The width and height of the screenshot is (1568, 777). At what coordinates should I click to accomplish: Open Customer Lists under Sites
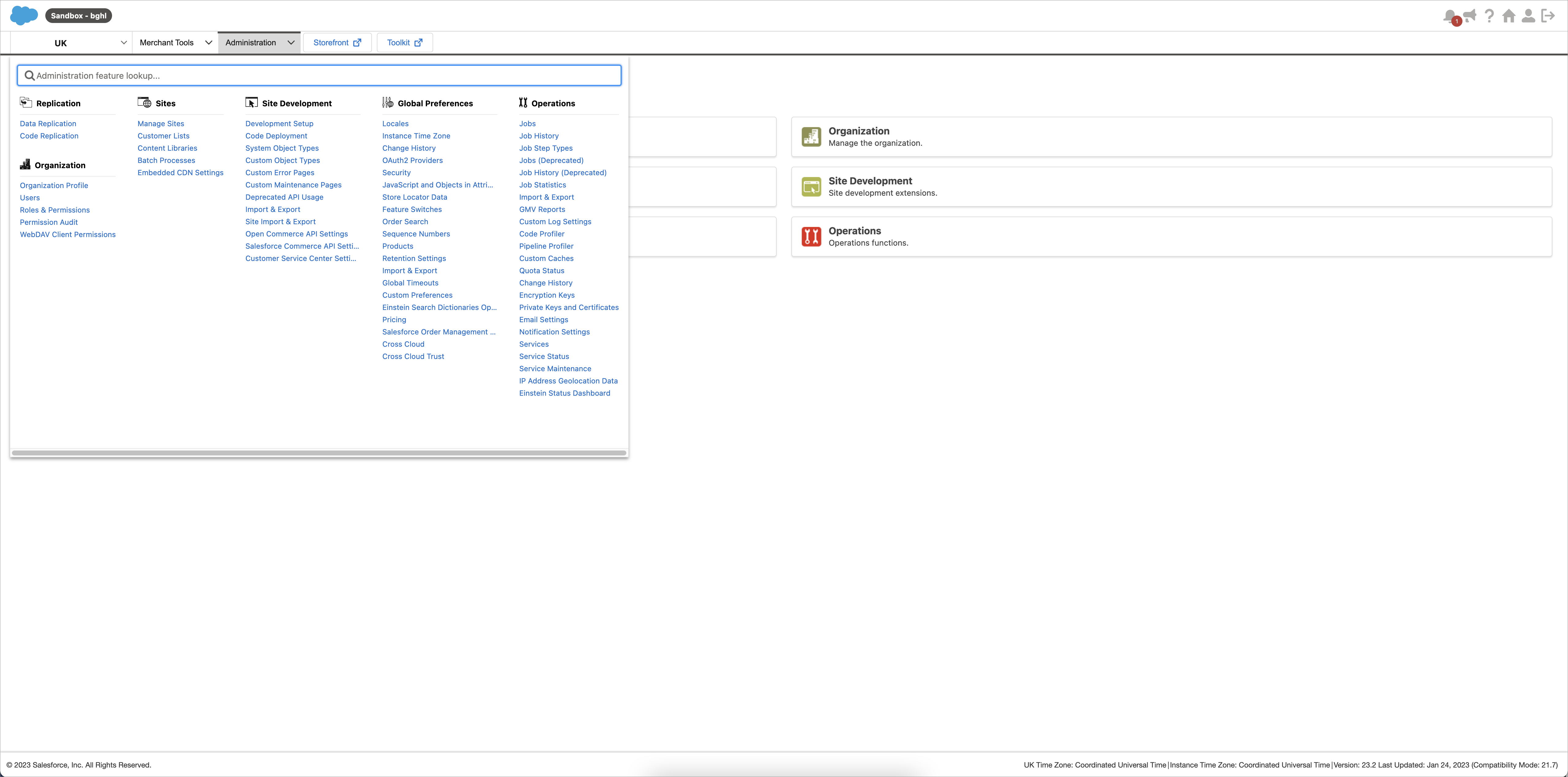point(164,136)
